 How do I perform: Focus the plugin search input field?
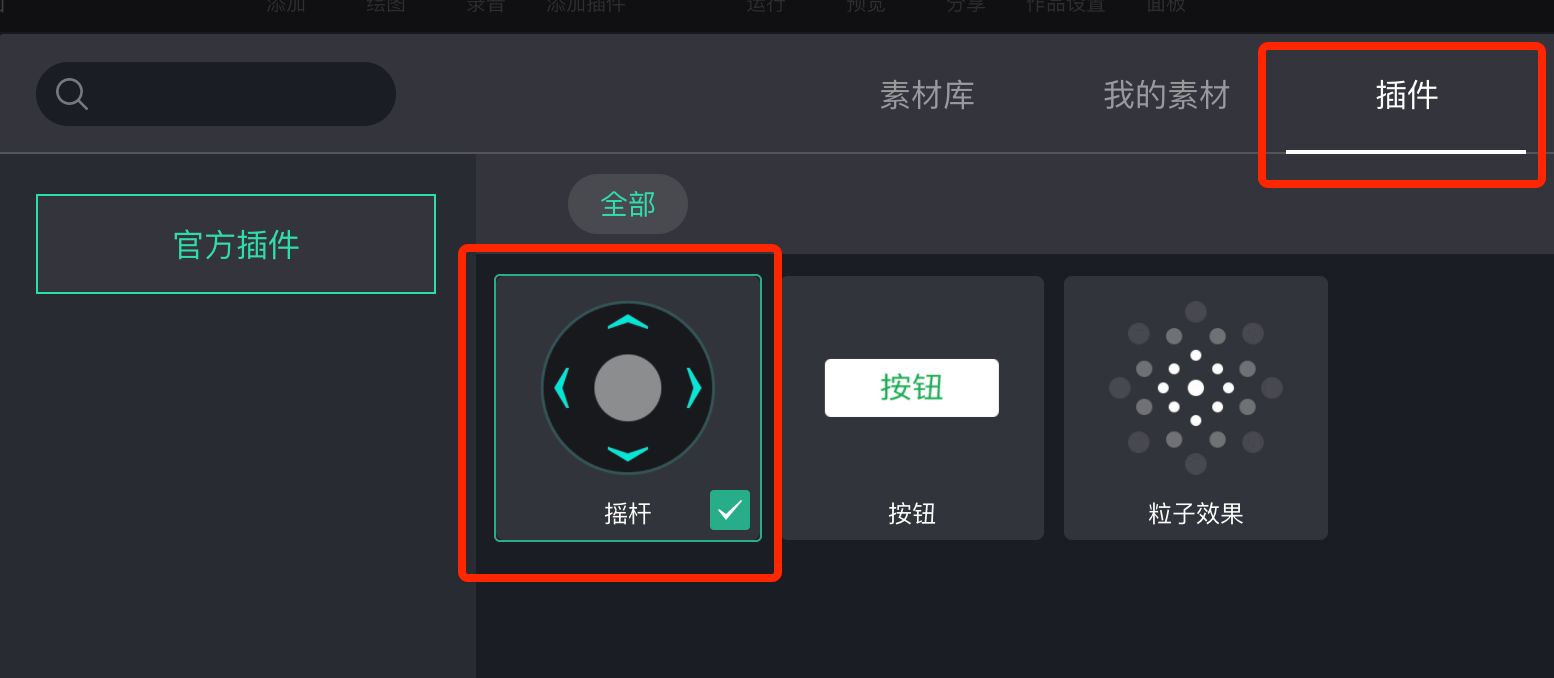point(216,94)
